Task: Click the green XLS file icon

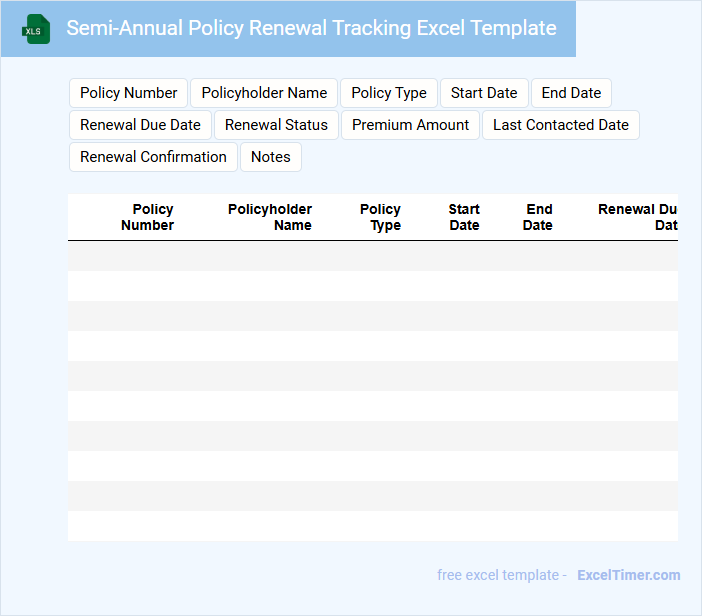Action: tap(37, 29)
